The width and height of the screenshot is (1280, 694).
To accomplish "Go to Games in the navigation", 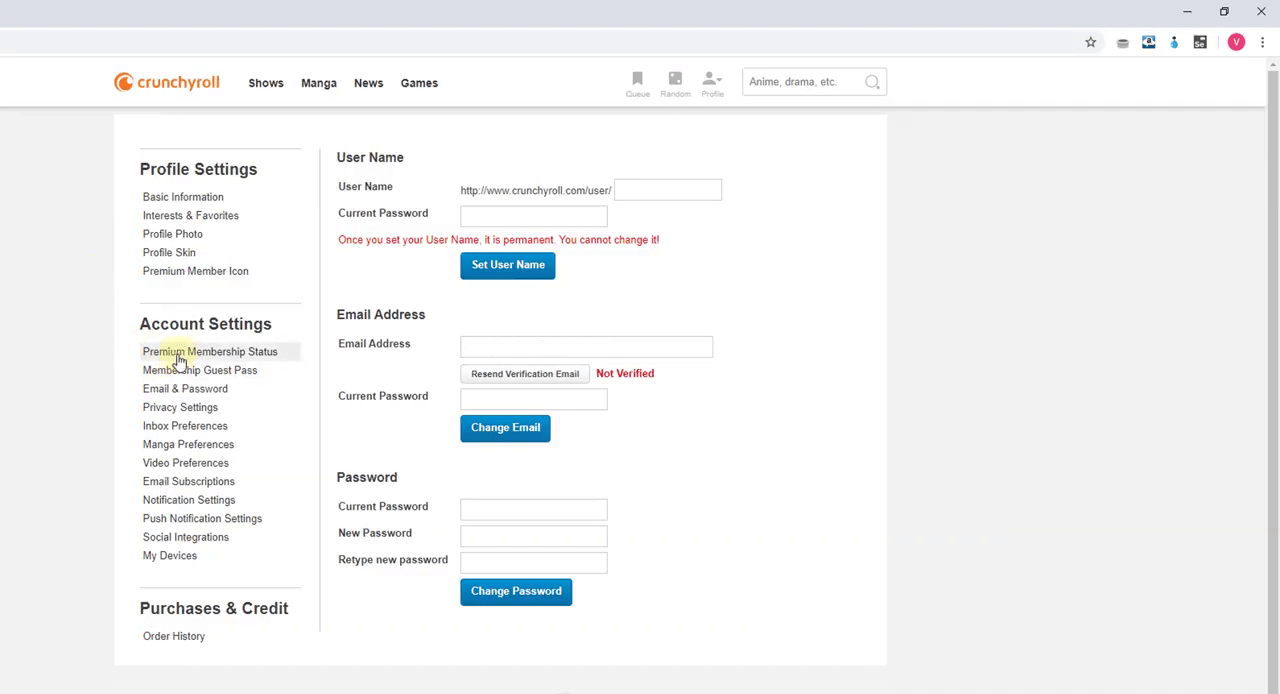I will point(419,83).
